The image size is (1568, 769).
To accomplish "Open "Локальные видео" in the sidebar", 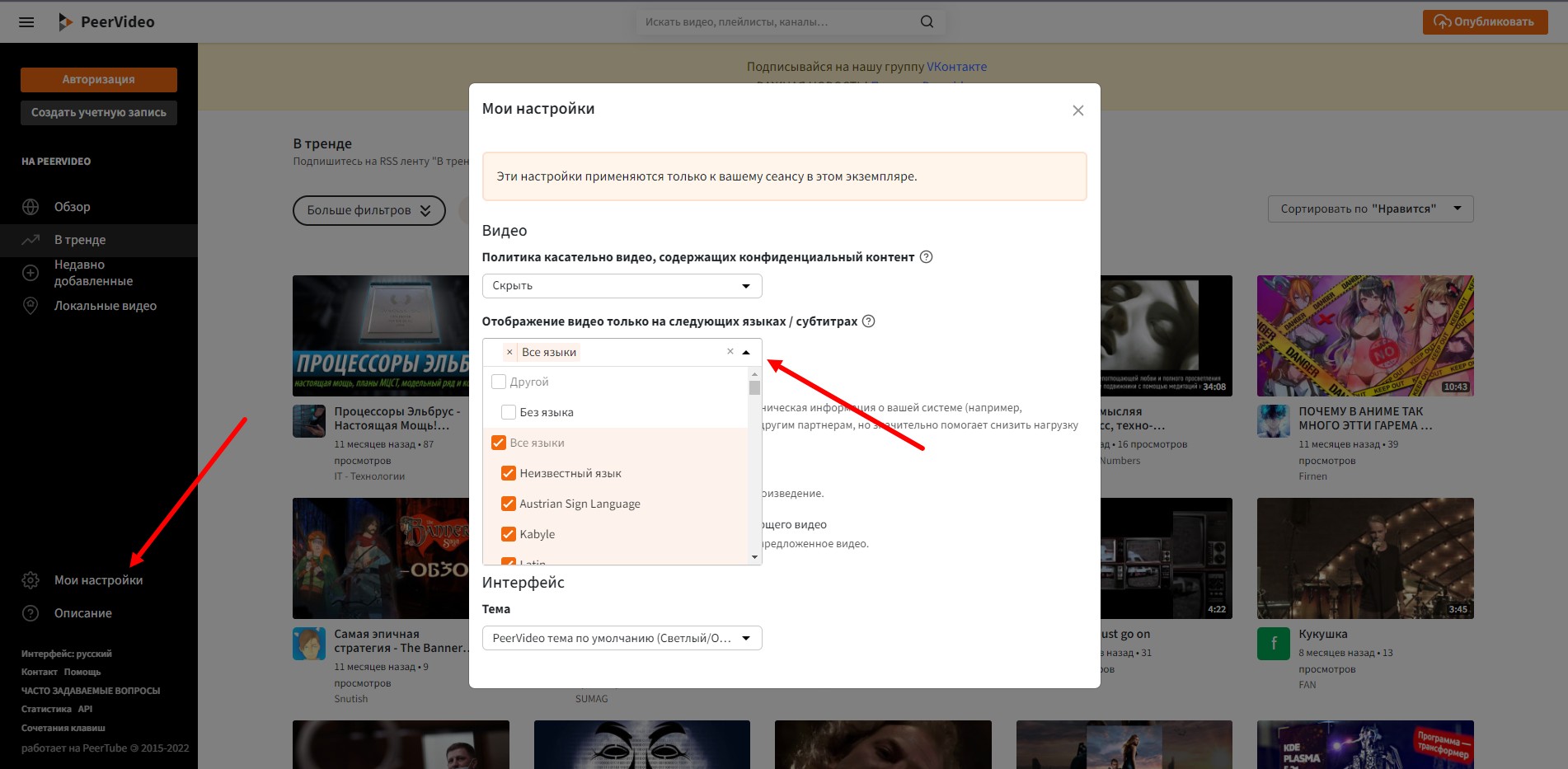I will coord(105,306).
